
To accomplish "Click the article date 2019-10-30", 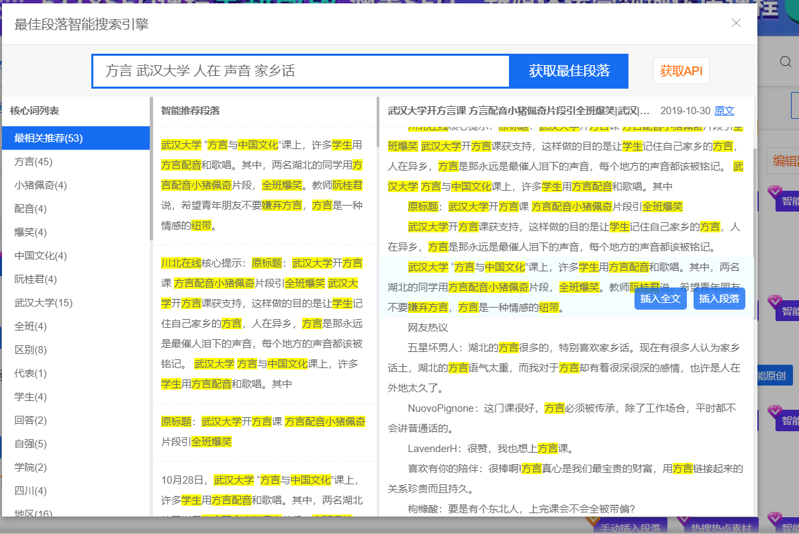I will point(685,111).
